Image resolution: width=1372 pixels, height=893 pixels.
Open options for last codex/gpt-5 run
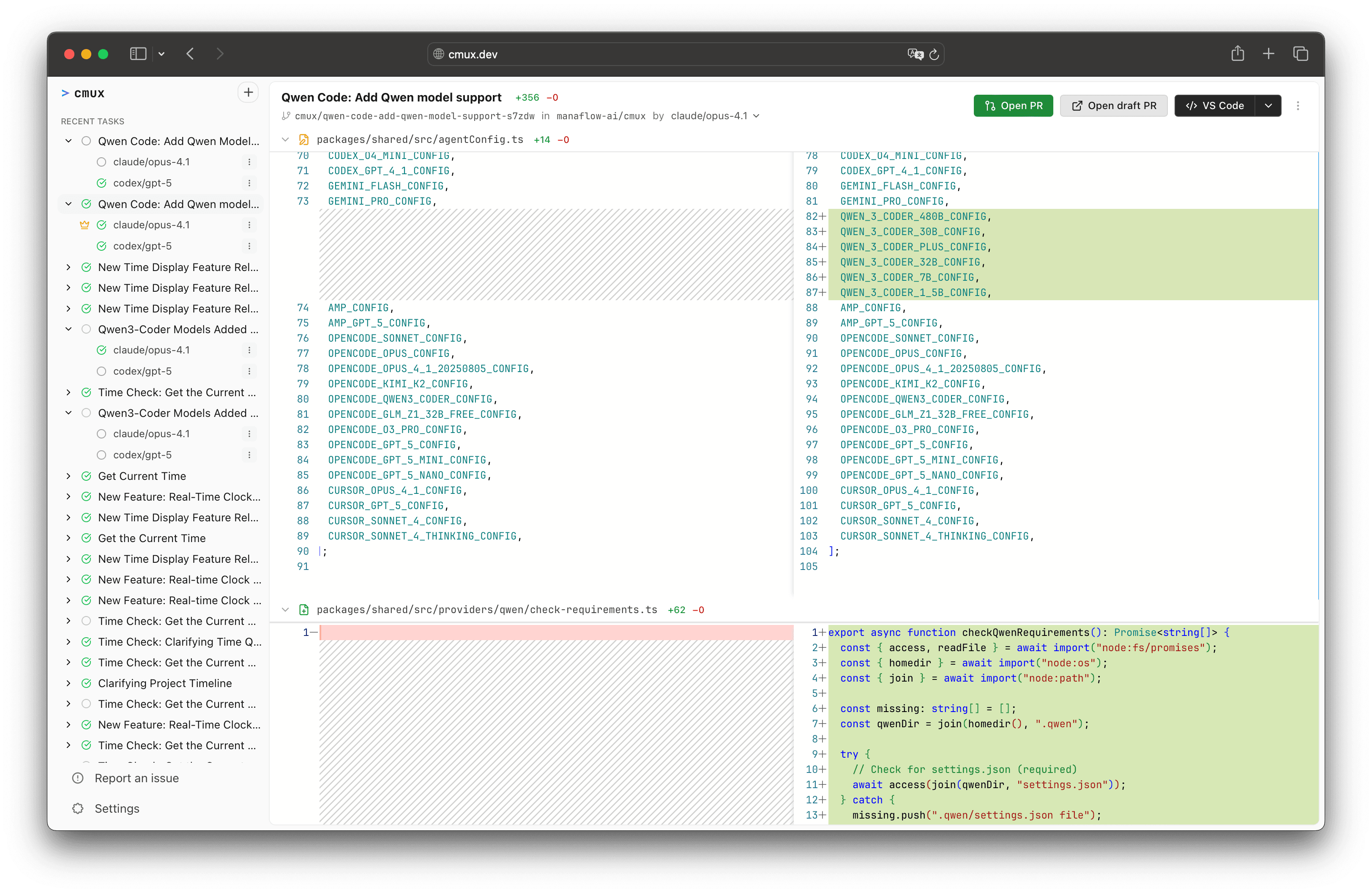point(249,455)
